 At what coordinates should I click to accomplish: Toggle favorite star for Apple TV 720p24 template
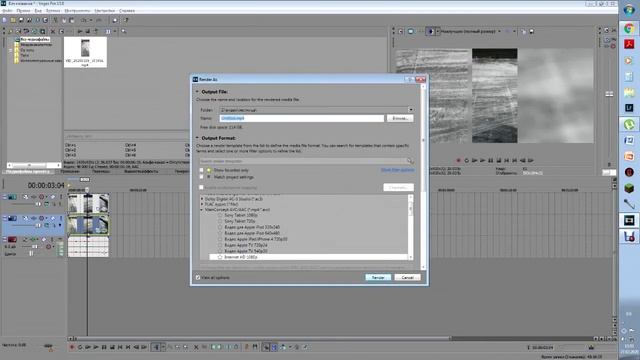[220, 245]
